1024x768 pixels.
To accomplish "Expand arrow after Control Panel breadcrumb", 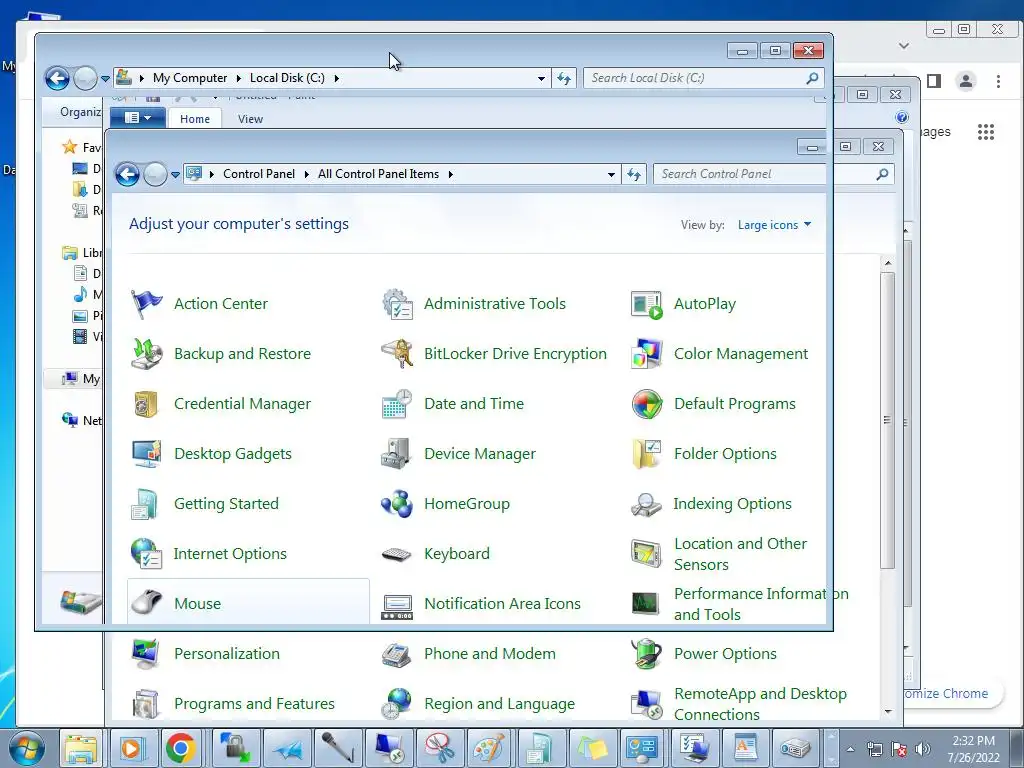I will coord(306,174).
